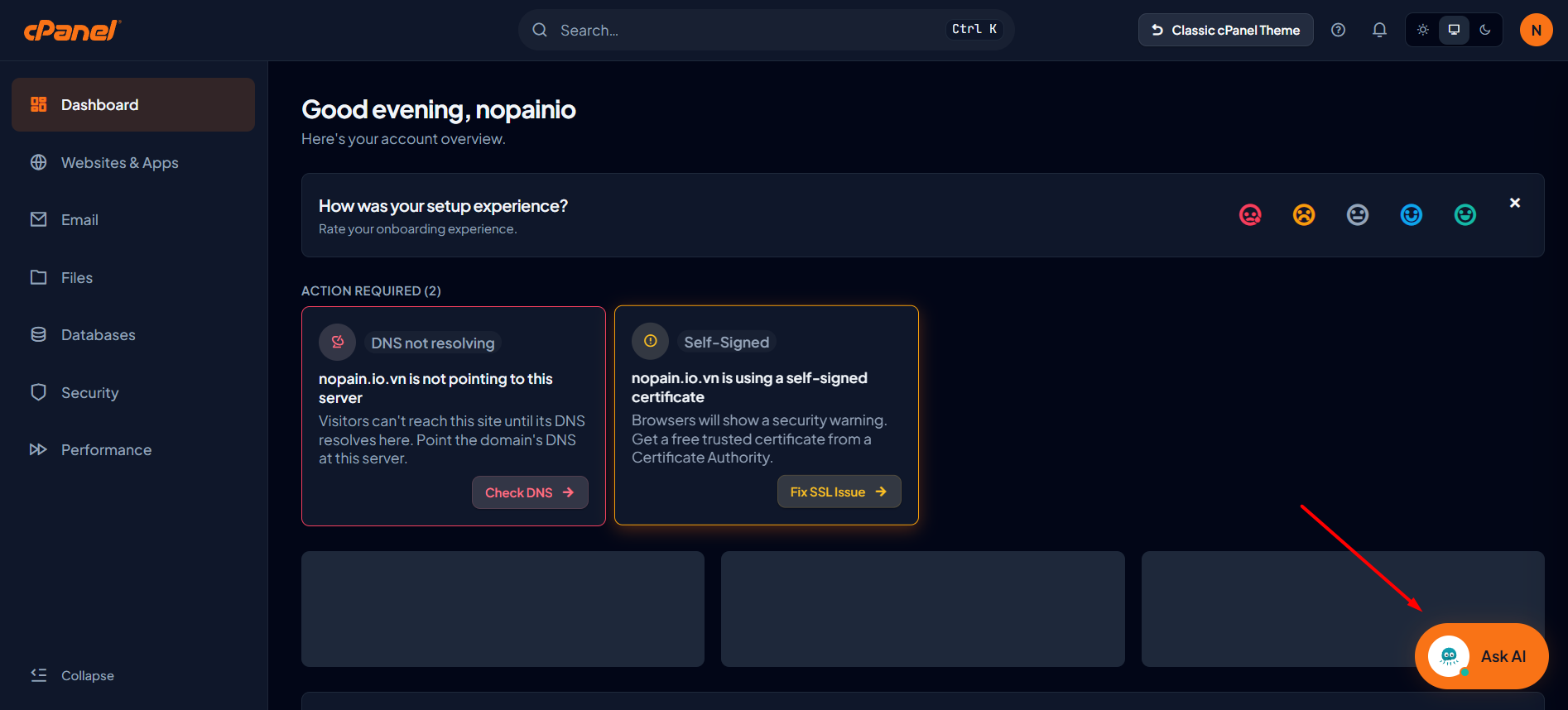Click the Security shield icon
This screenshot has width=1568, height=710.
coord(39,392)
